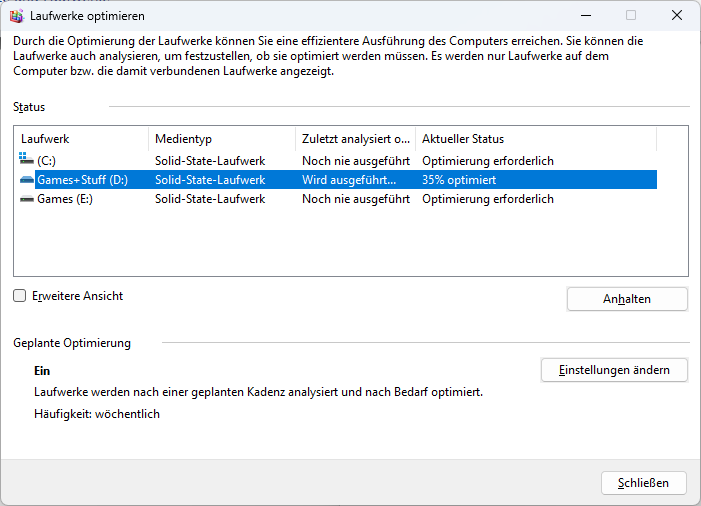Image resolution: width=701 pixels, height=506 pixels.
Task: Sort by the Medientyp column header
Action: (221, 139)
